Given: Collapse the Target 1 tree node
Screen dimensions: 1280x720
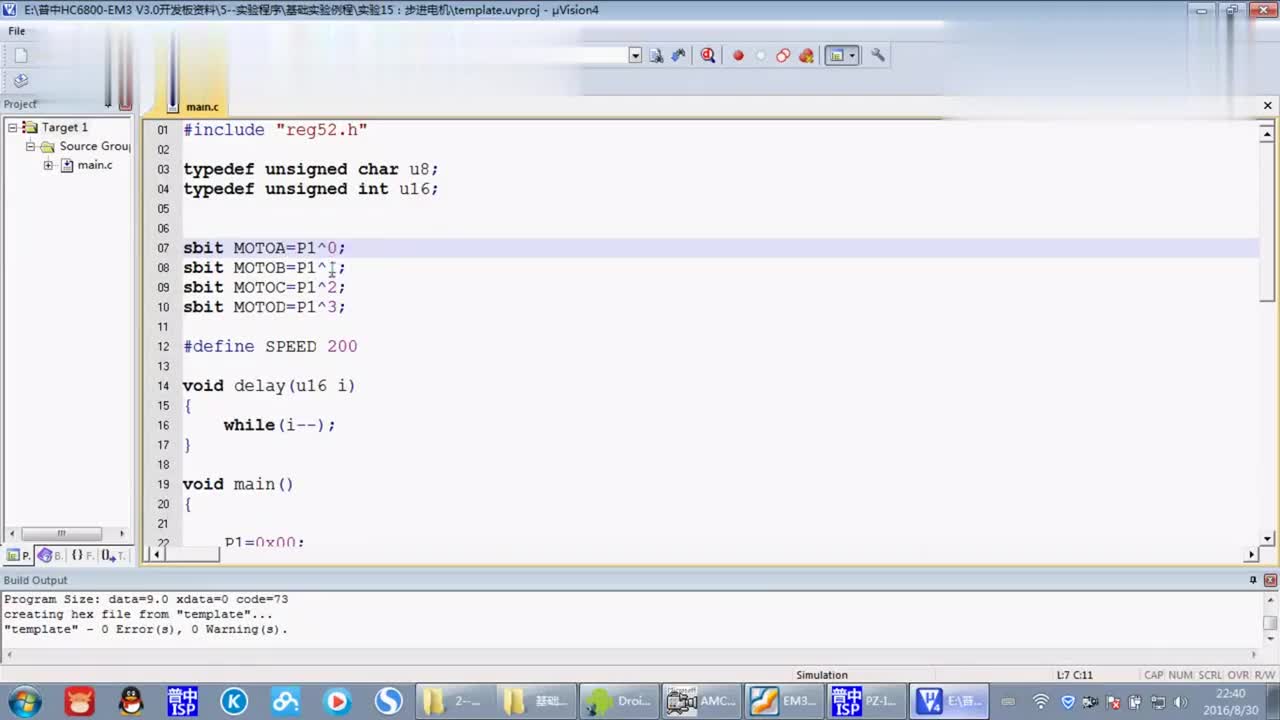Looking at the screenshot, I should tap(13, 127).
